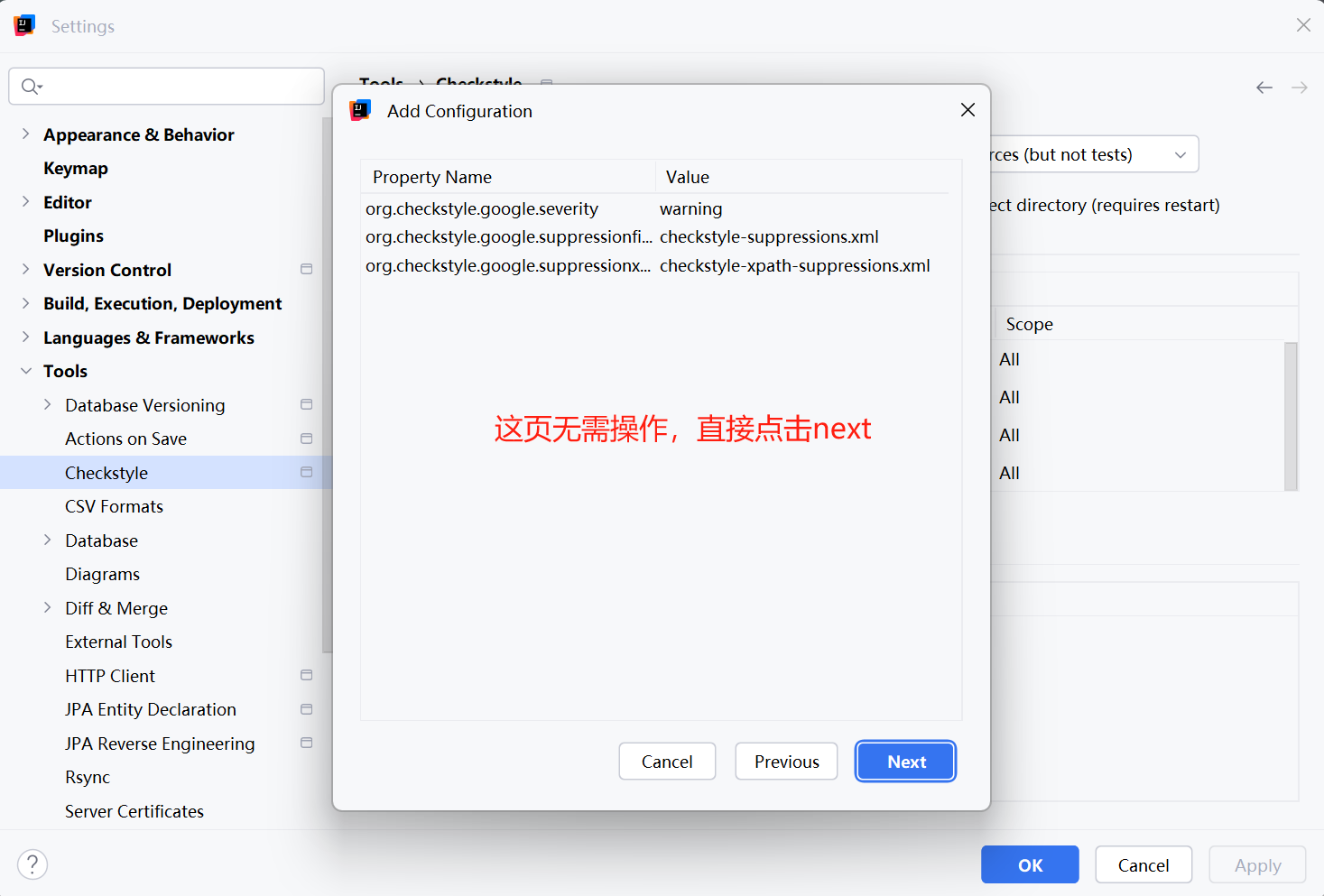Open the scan scope dropdown (but not tests)
Viewport: 1324px width, 896px height.
[1094, 154]
